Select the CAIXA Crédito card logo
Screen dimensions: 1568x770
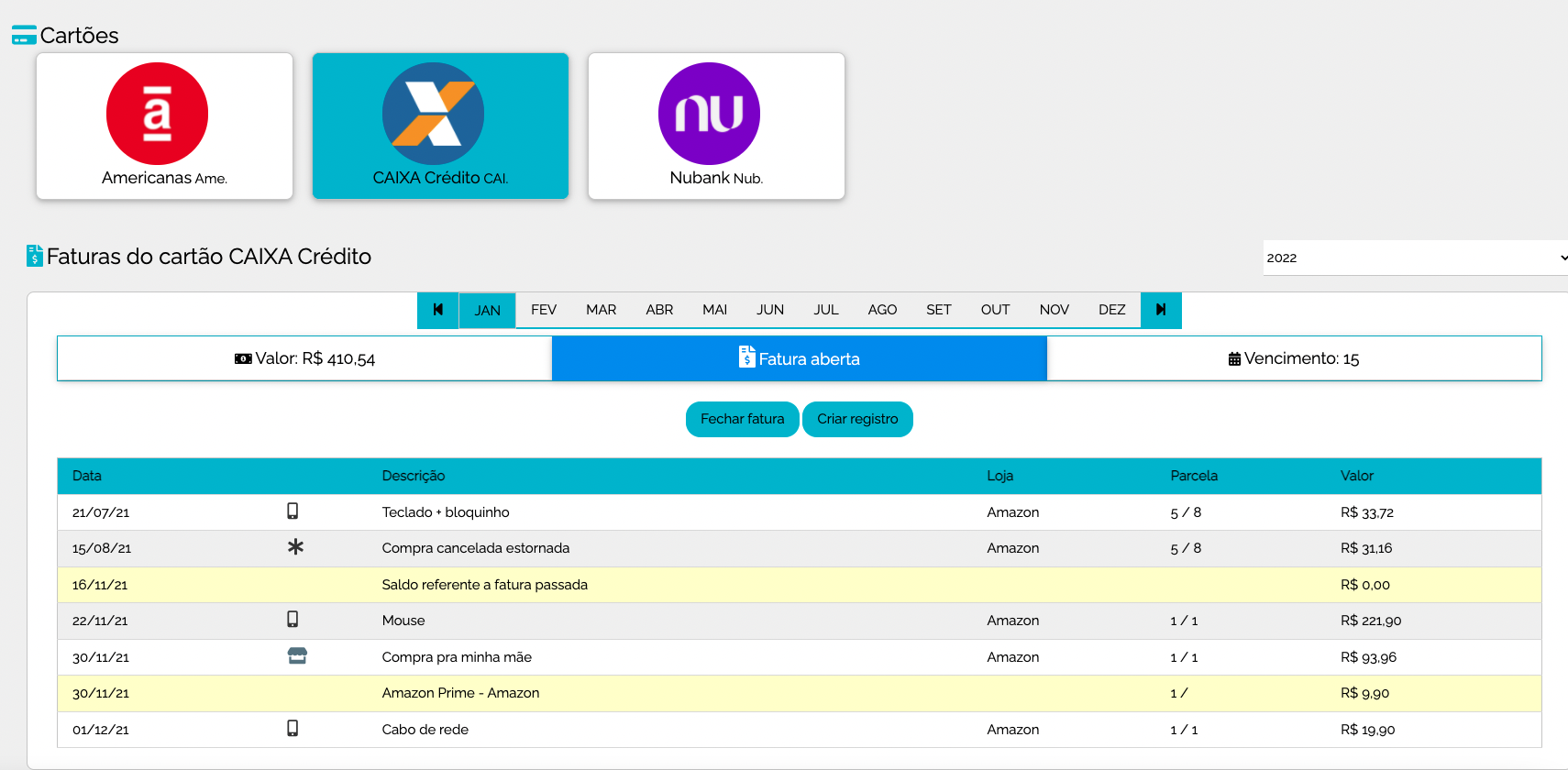433,114
